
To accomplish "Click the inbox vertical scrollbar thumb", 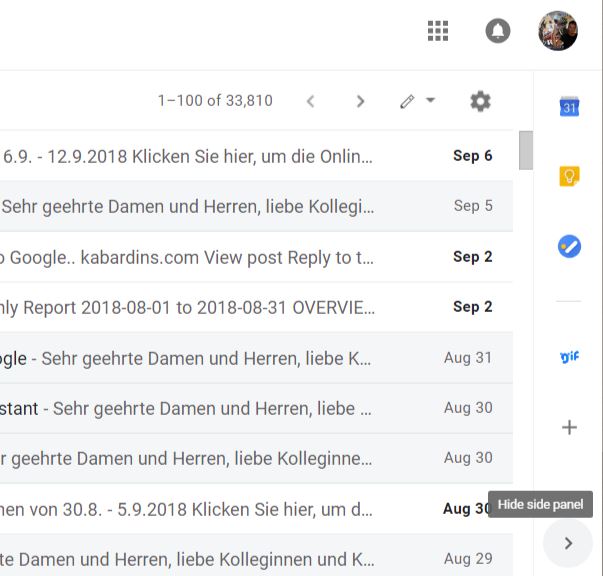I will point(525,150).
